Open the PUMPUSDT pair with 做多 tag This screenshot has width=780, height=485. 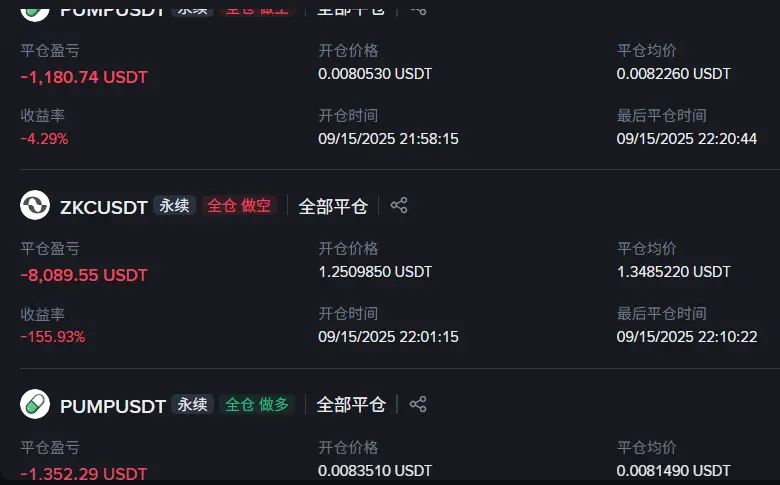point(113,406)
